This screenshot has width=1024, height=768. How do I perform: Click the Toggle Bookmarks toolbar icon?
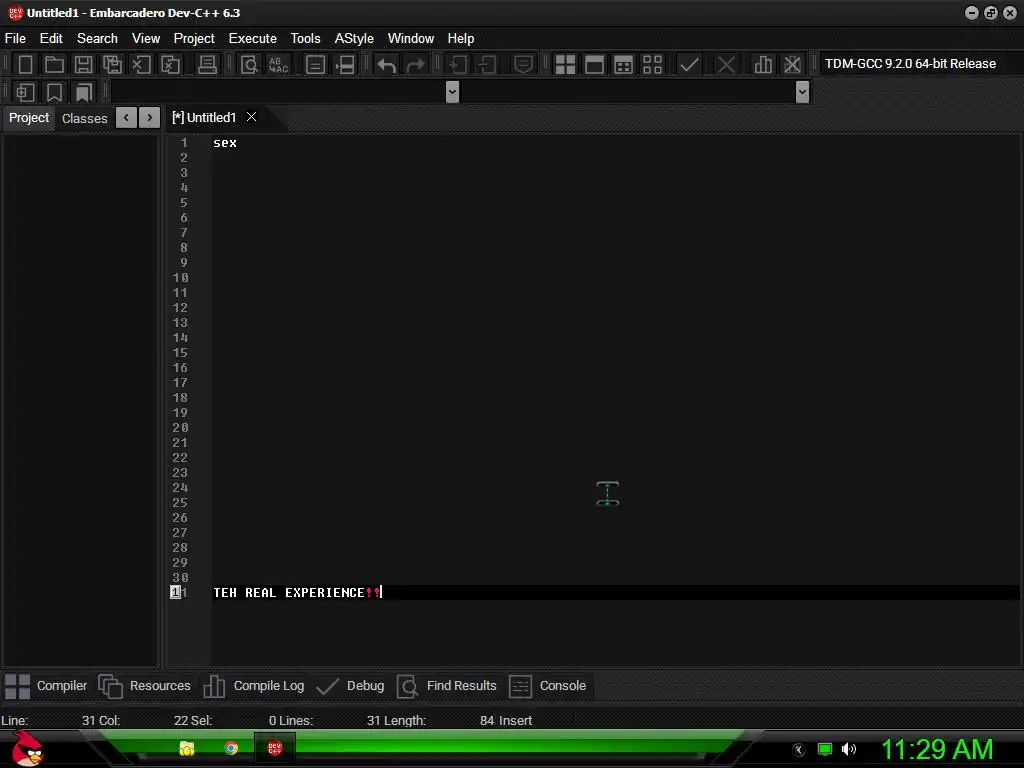pos(54,92)
